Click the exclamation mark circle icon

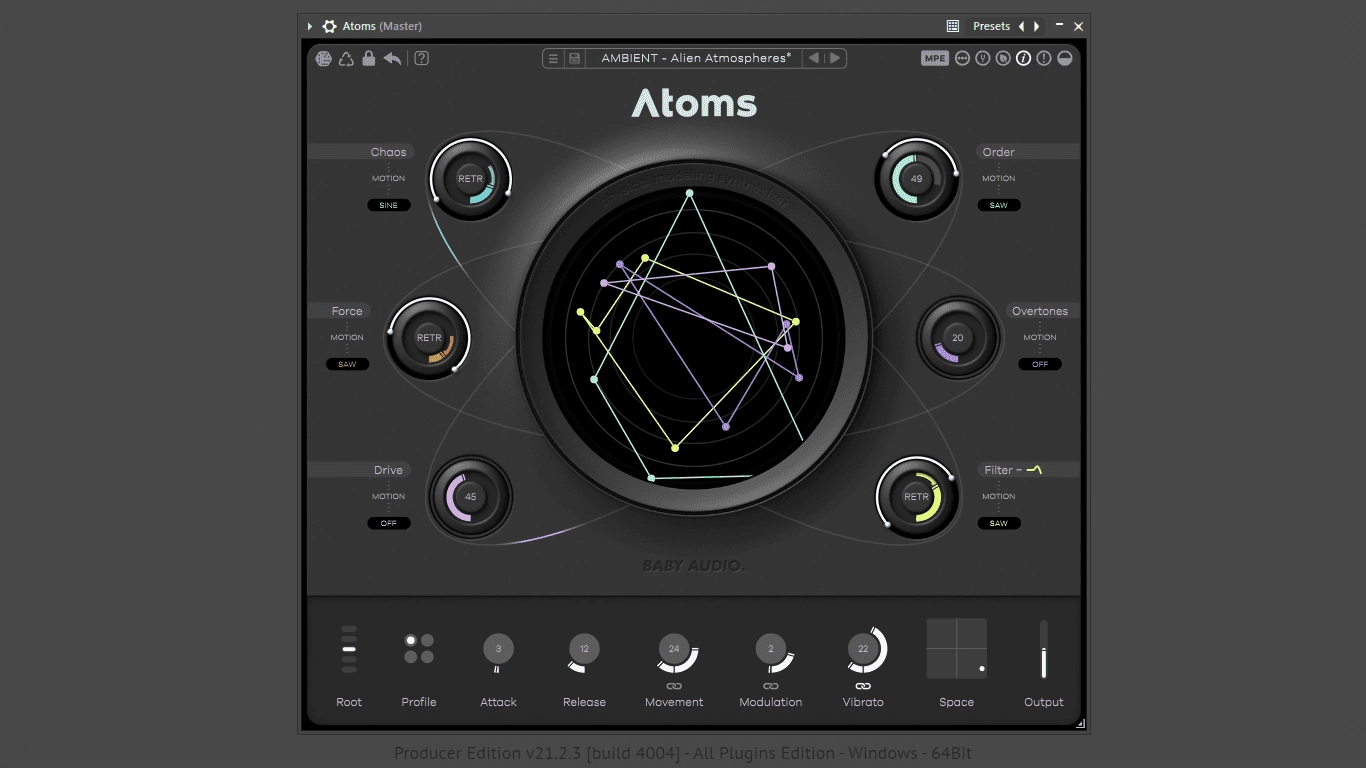[x=1044, y=58]
